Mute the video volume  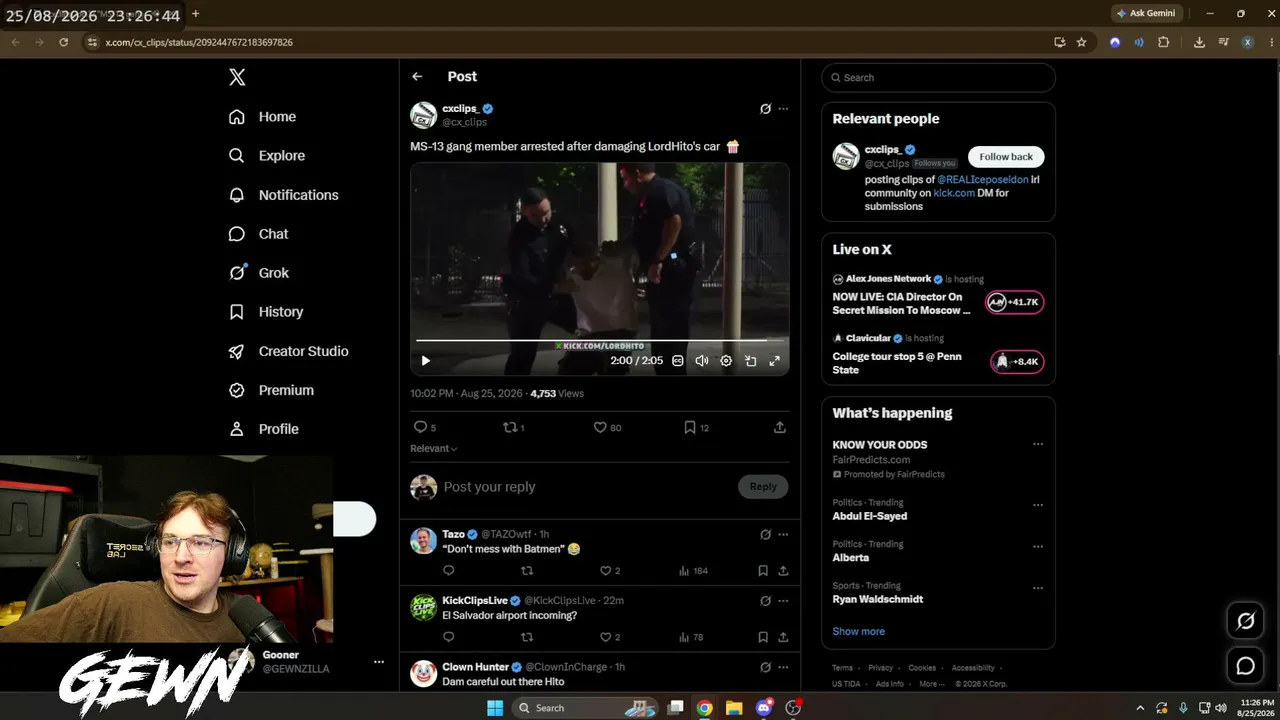pyautogui.click(x=702, y=361)
